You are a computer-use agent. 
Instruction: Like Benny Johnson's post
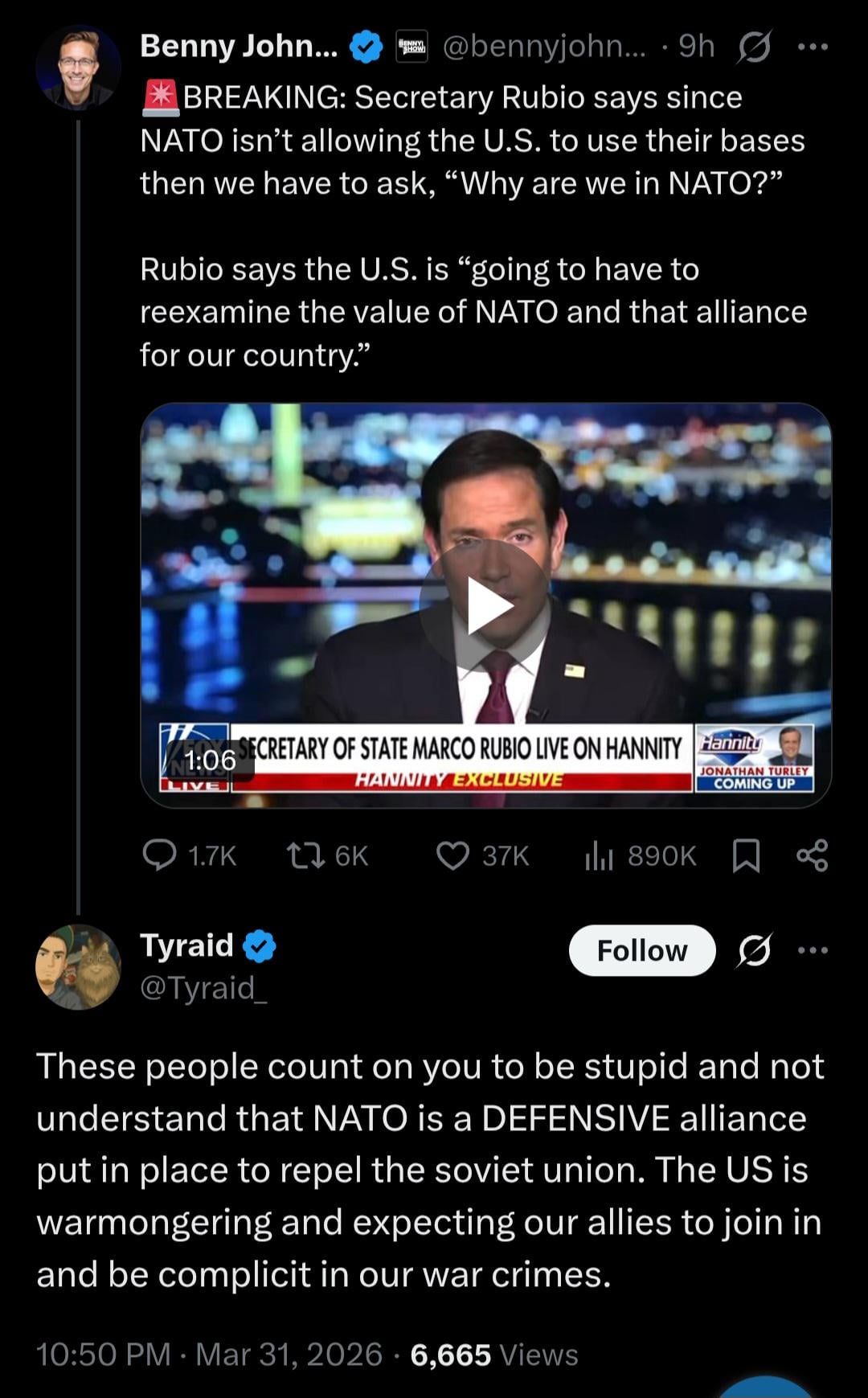[x=482, y=855]
